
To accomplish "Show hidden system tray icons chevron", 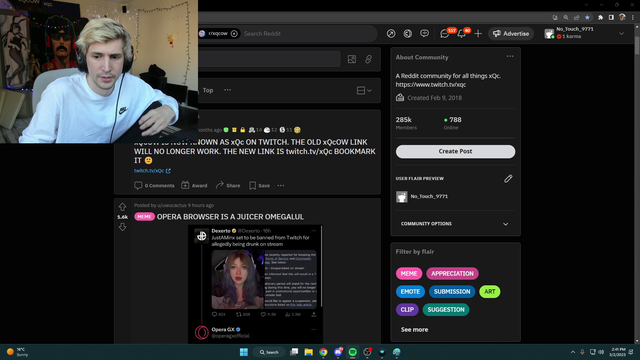I will [x=573, y=352].
